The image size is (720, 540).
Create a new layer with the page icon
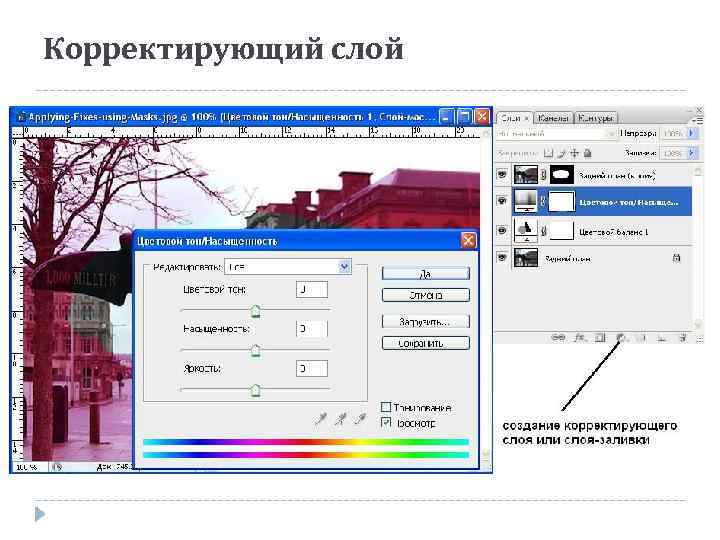pyautogui.click(x=662, y=338)
